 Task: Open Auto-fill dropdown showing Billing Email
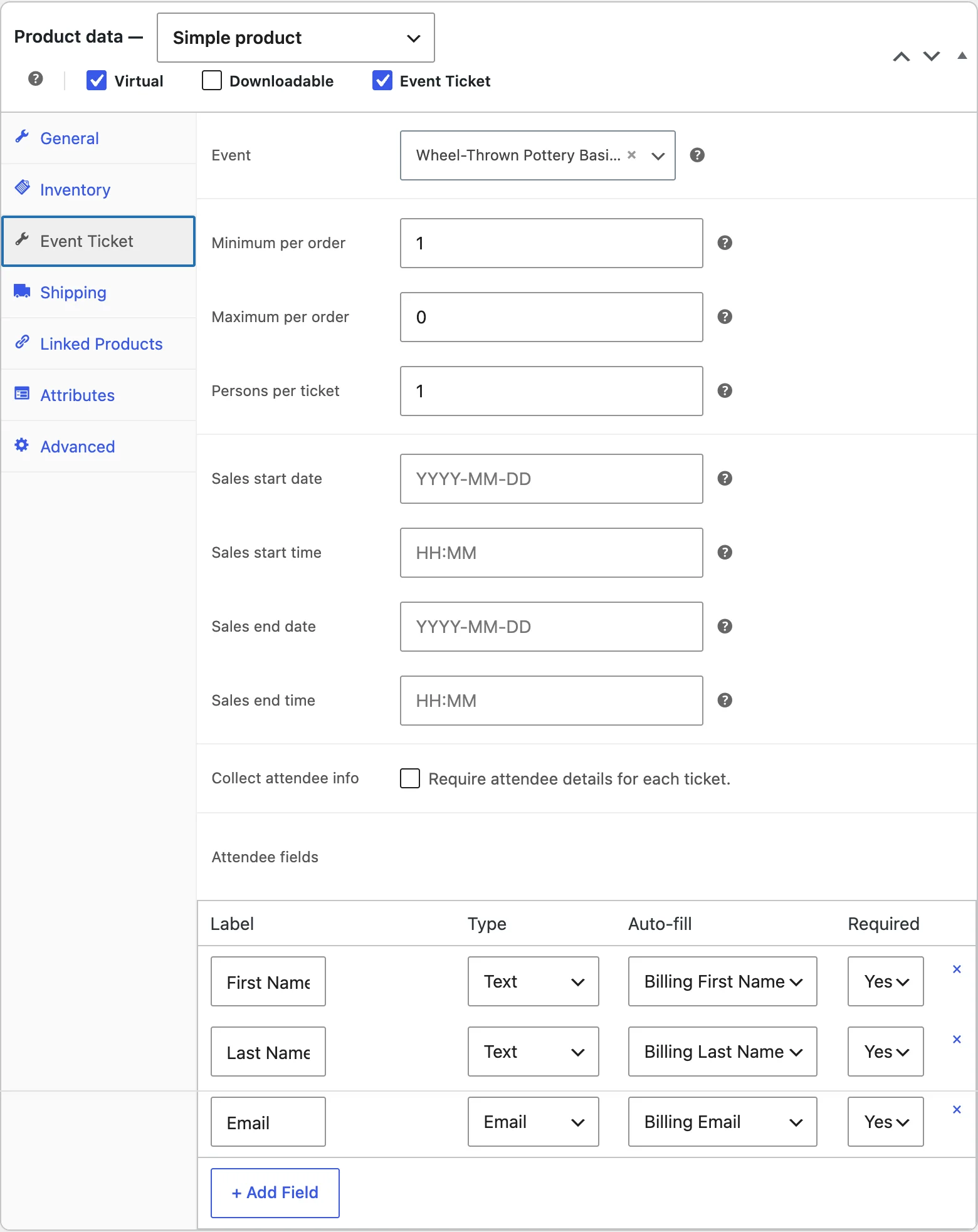pyautogui.click(x=723, y=1122)
